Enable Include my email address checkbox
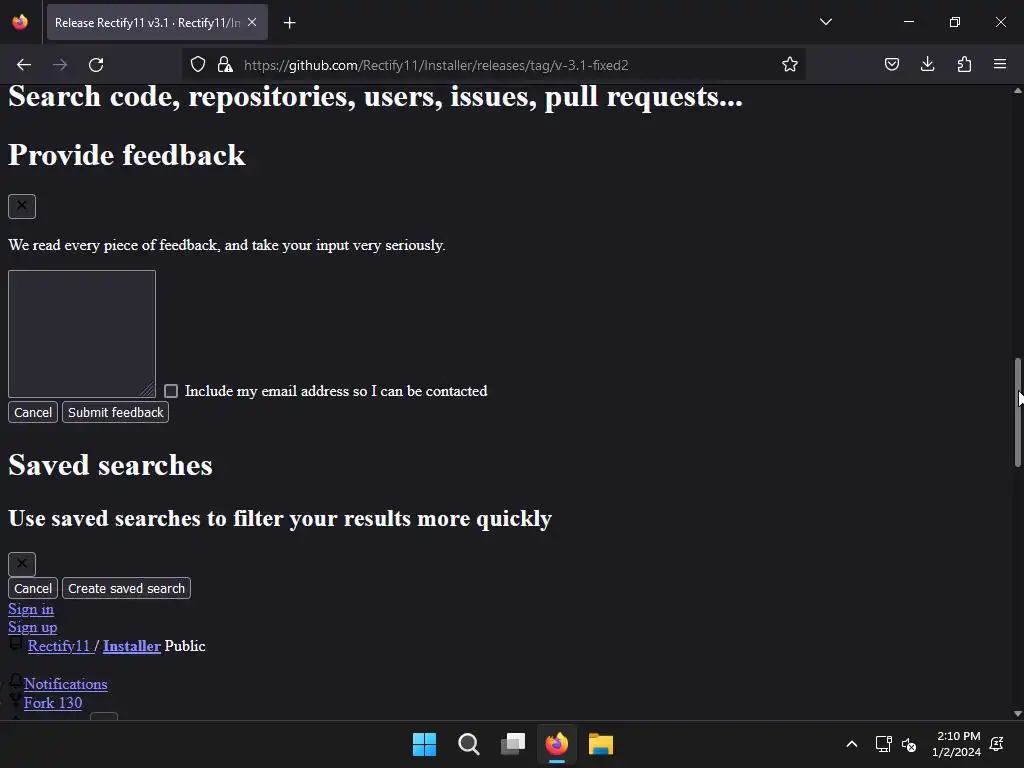Screen dimensions: 1024x768 click(171, 391)
